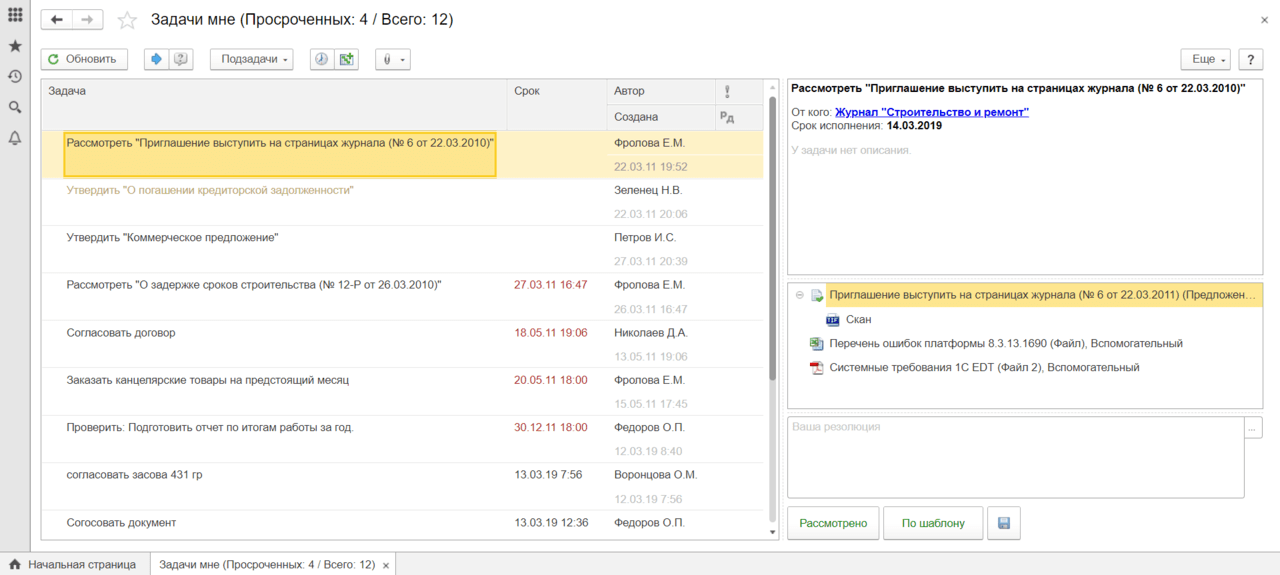Collapse the Приглашение выступить document tree node
The height and width of the screenshot is (575, 1280).
(x=800, y=295)
